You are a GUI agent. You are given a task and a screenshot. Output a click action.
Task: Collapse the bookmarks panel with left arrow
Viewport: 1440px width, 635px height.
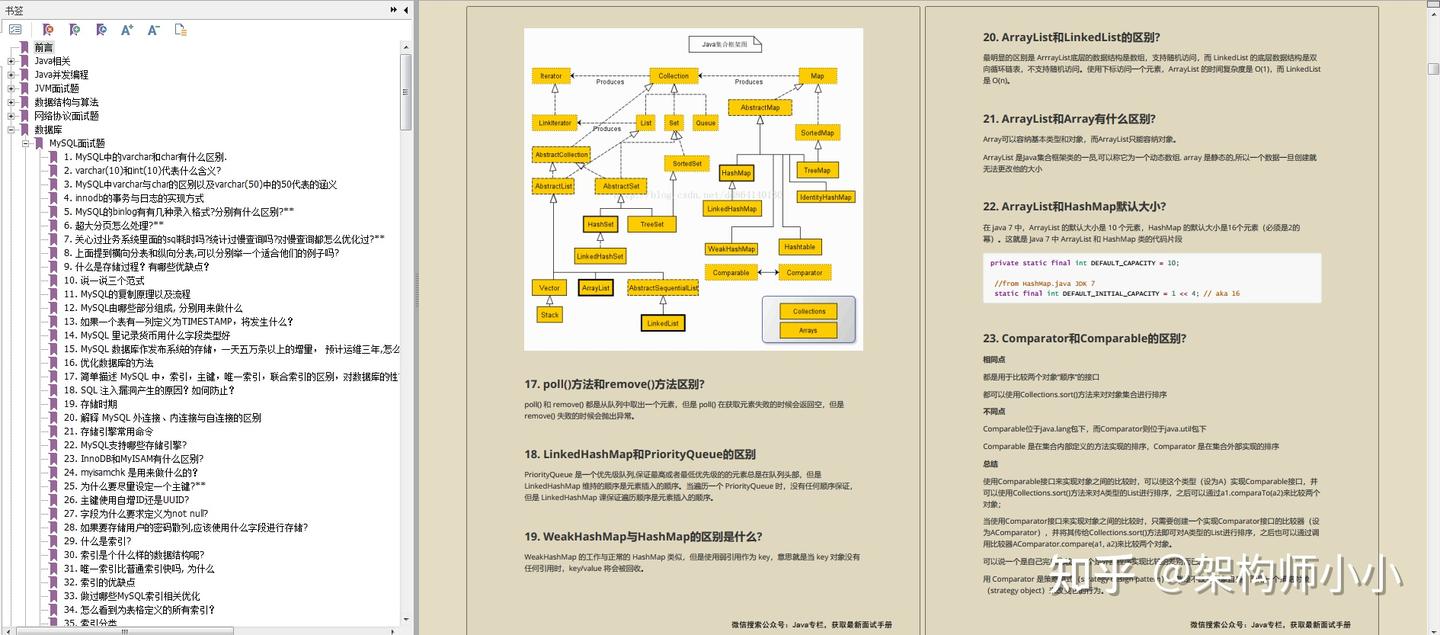tap(406, 10)
